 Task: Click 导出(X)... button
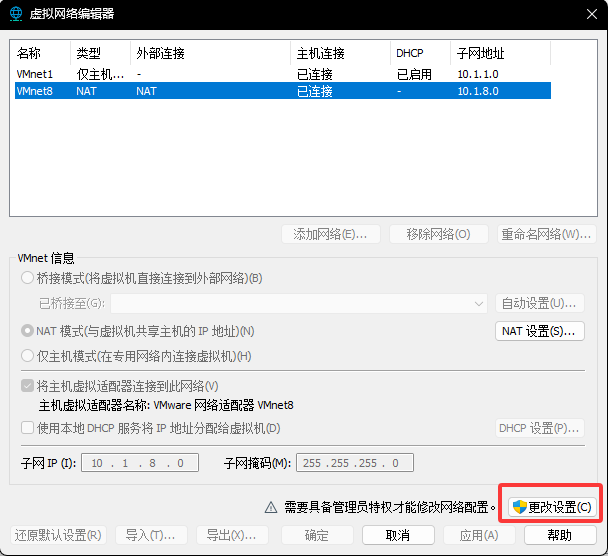tap(232, 535)
